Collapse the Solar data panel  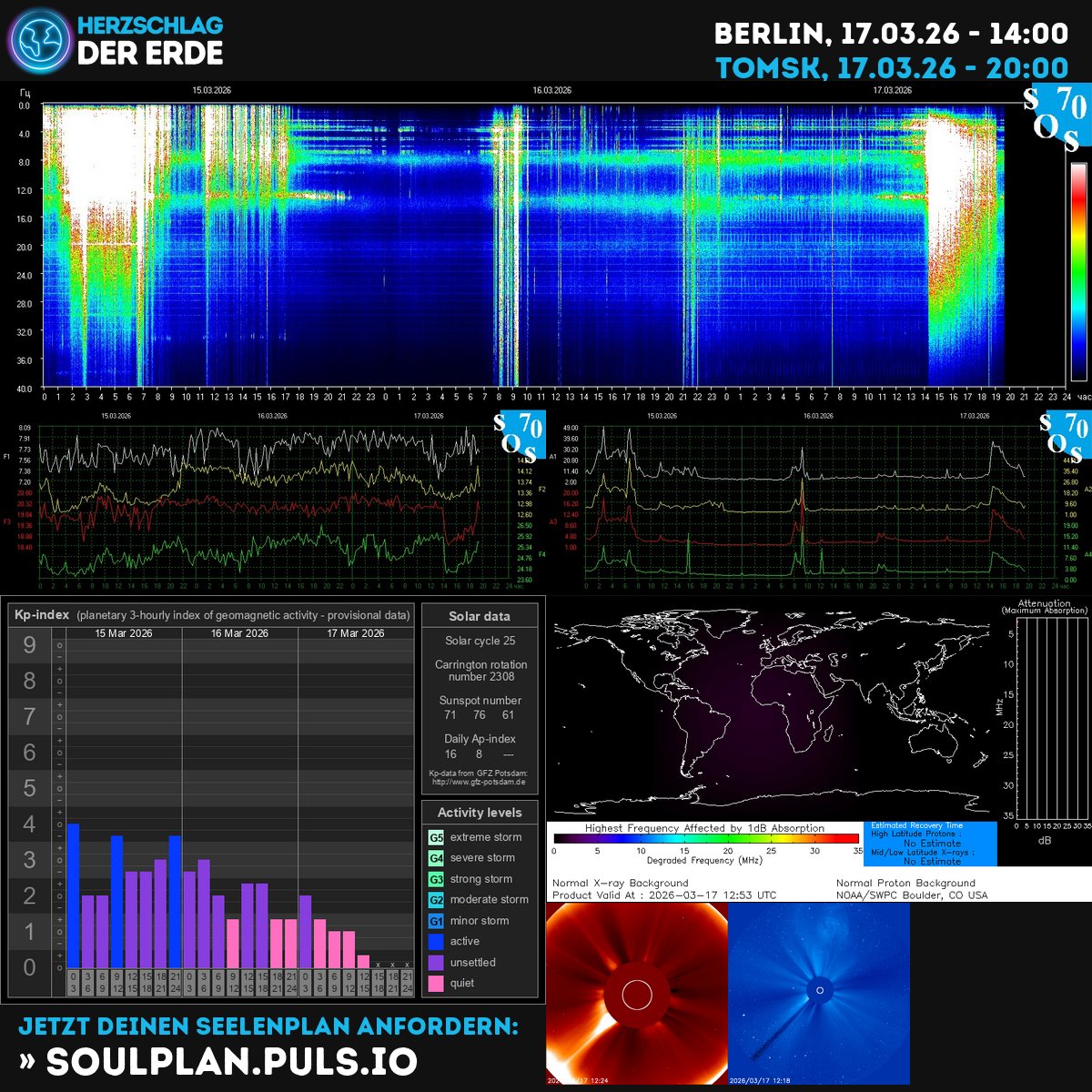(480, 616)
